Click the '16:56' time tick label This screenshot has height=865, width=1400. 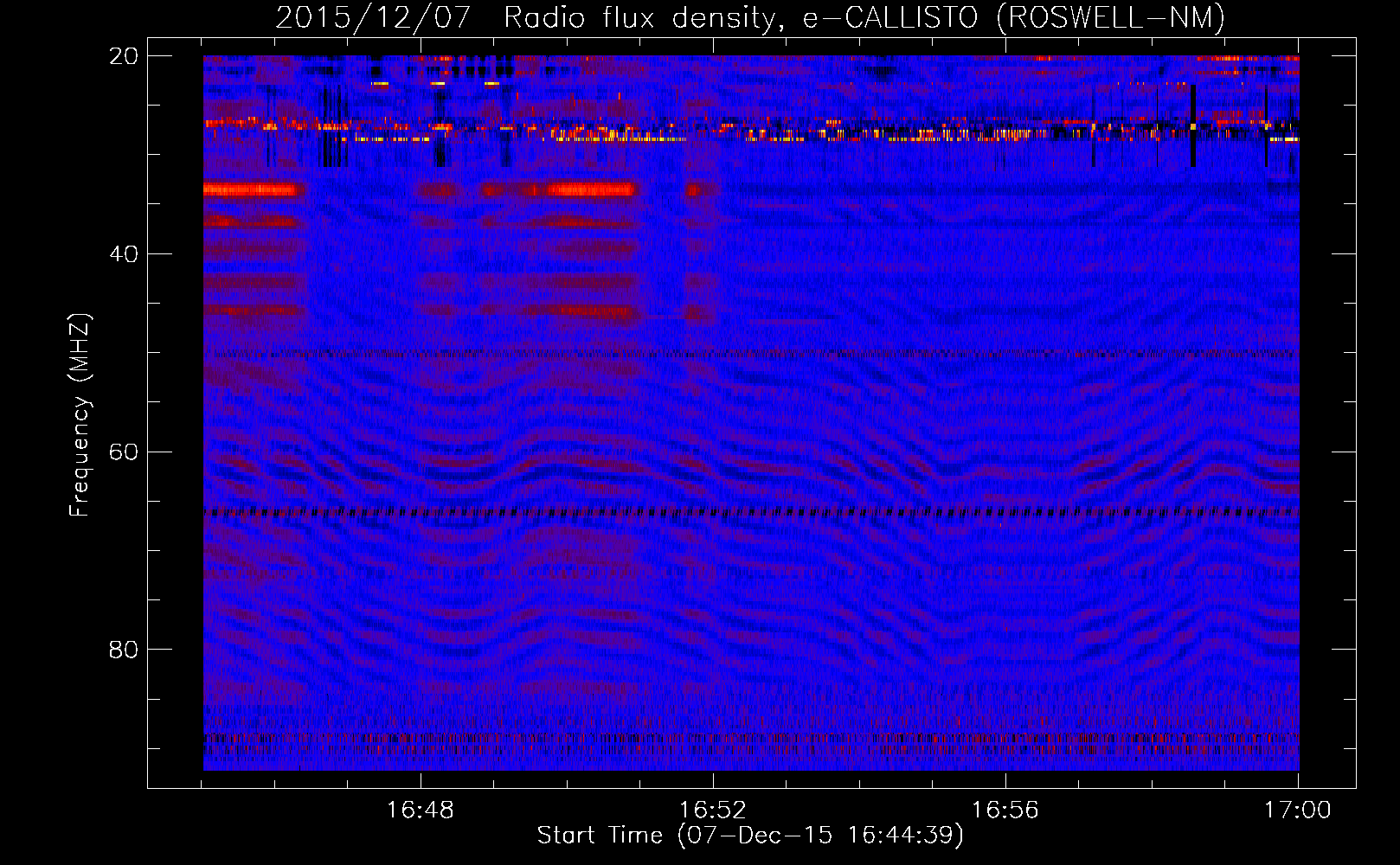pyautogui.click(x=1005, y=811)
